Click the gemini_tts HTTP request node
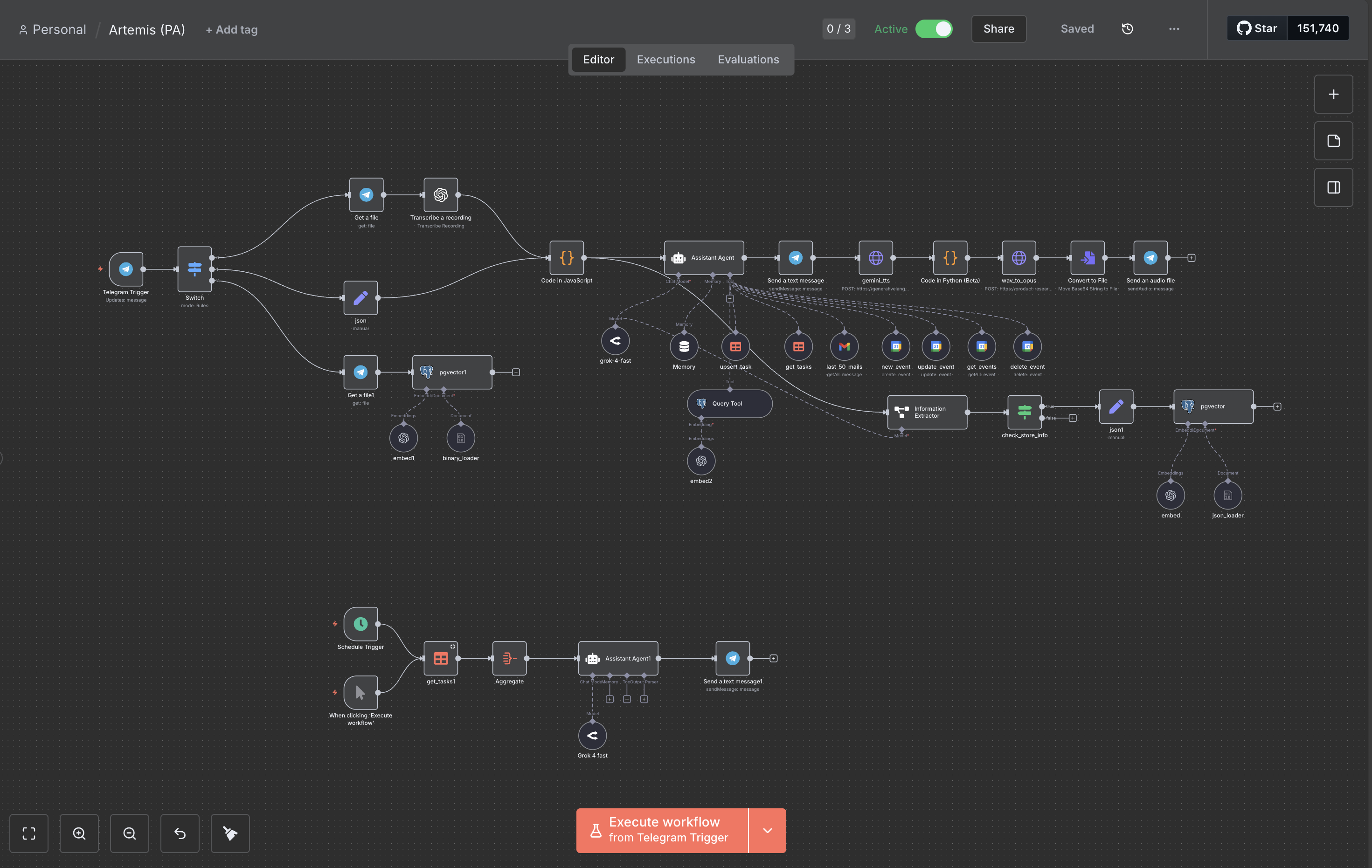 875,258
